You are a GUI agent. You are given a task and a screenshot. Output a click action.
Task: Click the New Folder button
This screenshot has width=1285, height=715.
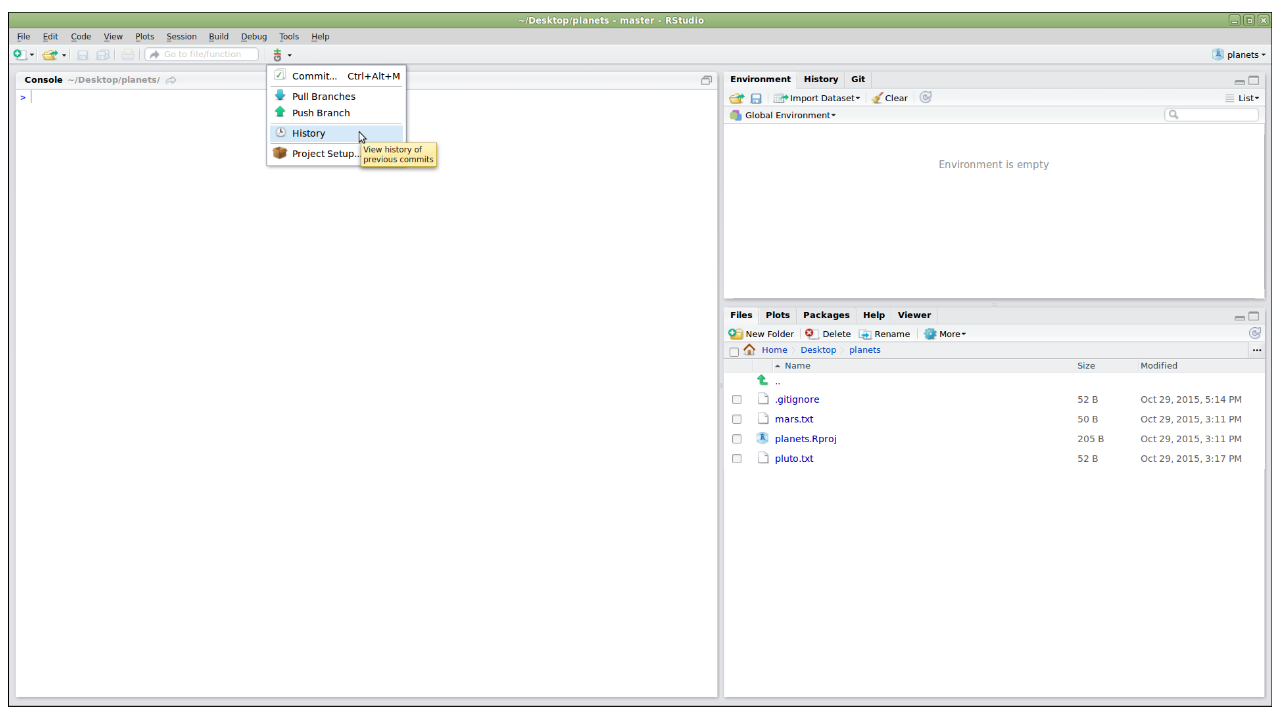[x=761, y=334]
